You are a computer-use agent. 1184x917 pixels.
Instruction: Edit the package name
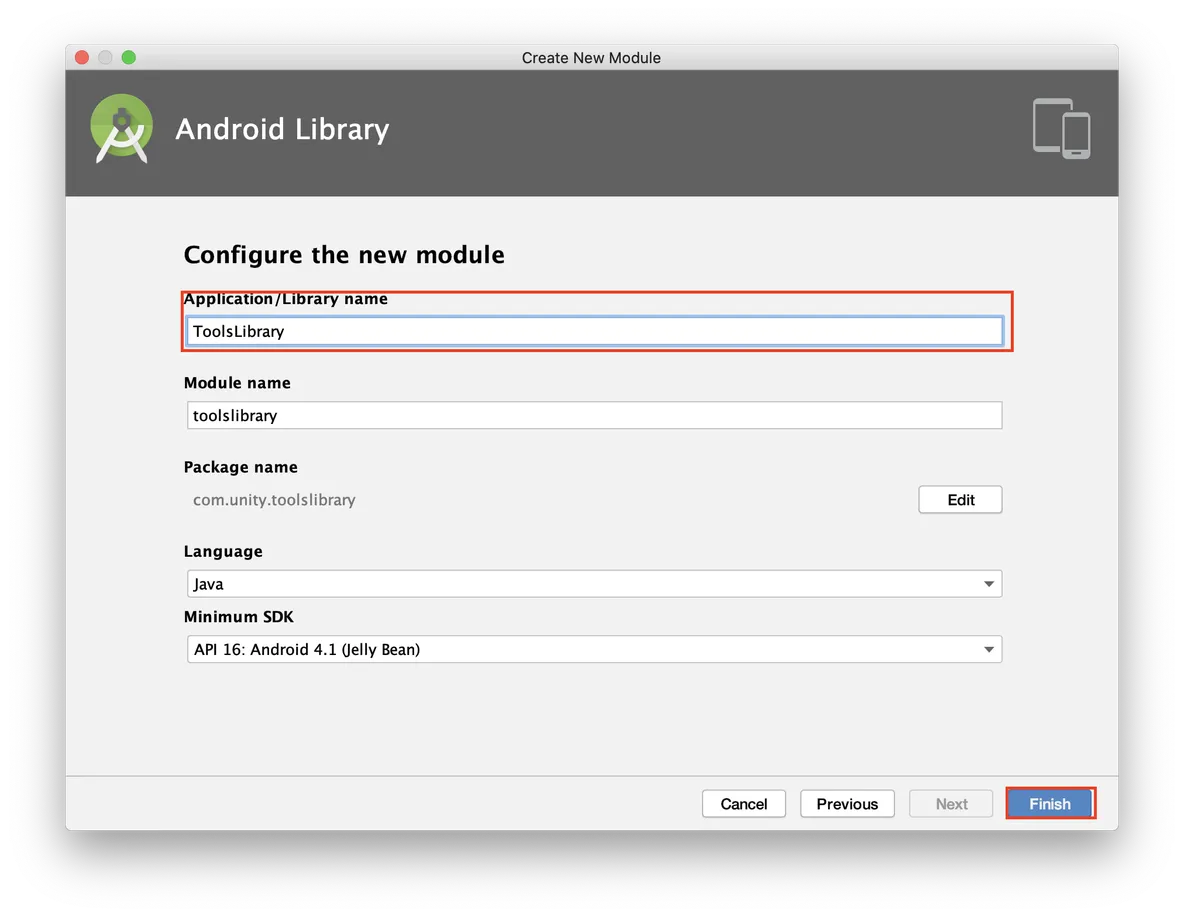960,500
